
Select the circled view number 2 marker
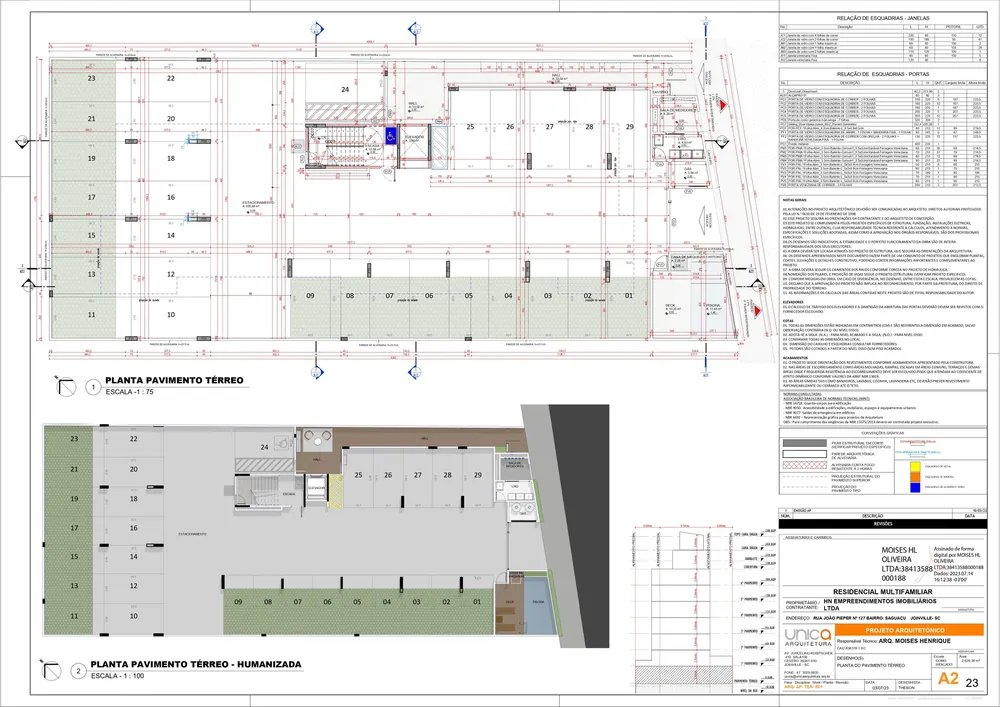77,671
